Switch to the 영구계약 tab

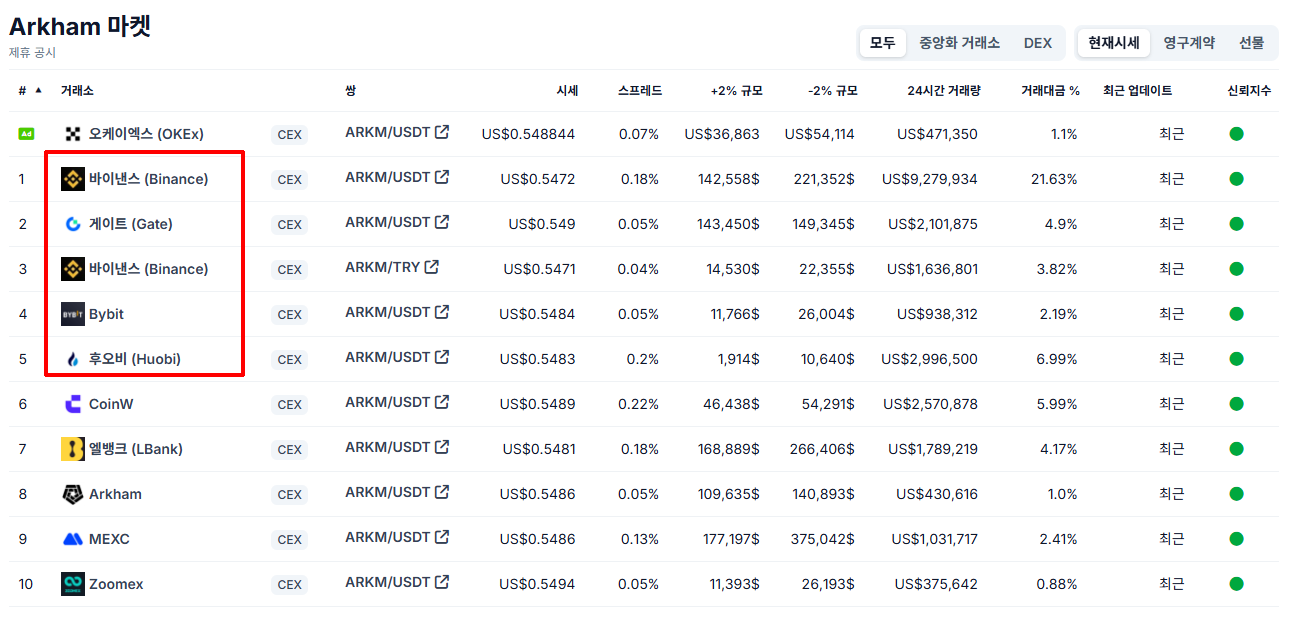click(x=1189, y=43)
